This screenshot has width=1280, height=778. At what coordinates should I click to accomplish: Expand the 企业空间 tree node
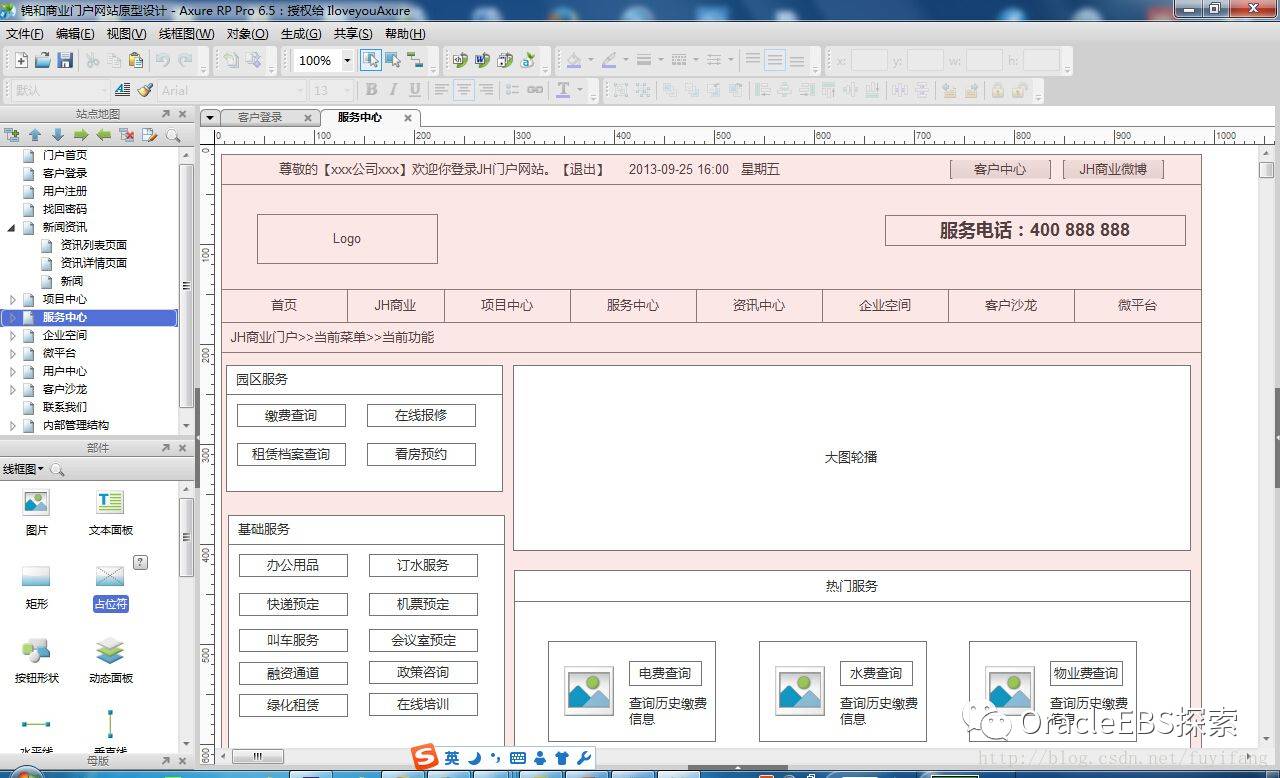12,335
